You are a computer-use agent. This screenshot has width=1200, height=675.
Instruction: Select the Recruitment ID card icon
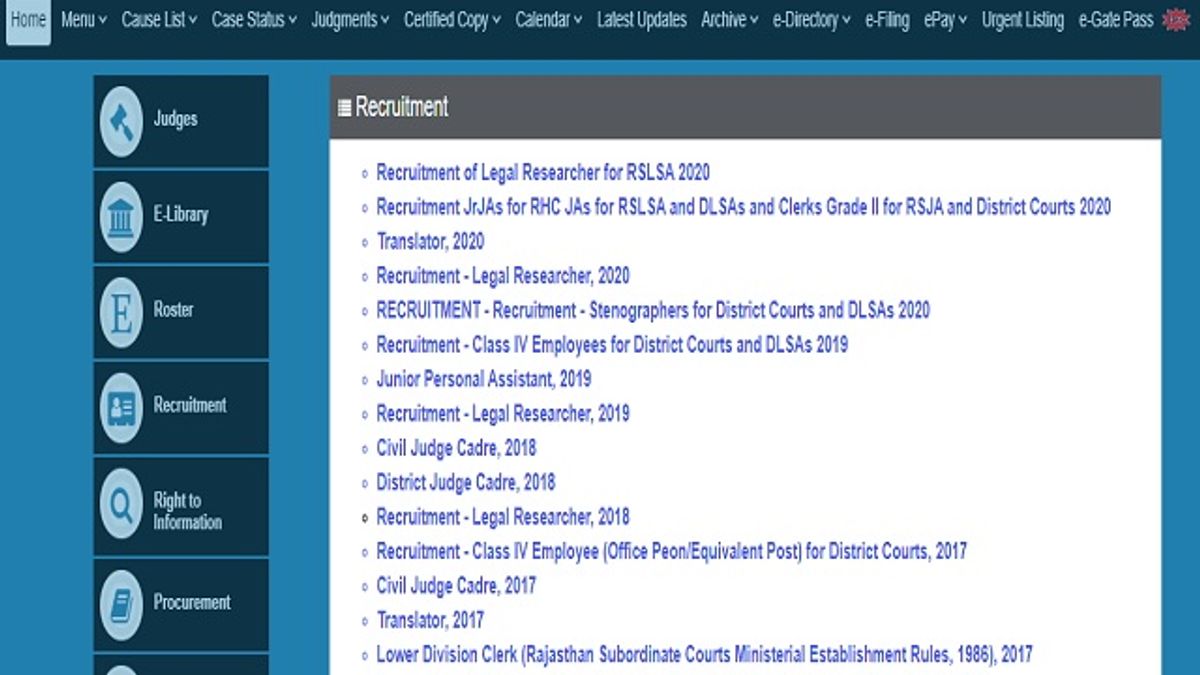tap(121, 408)
